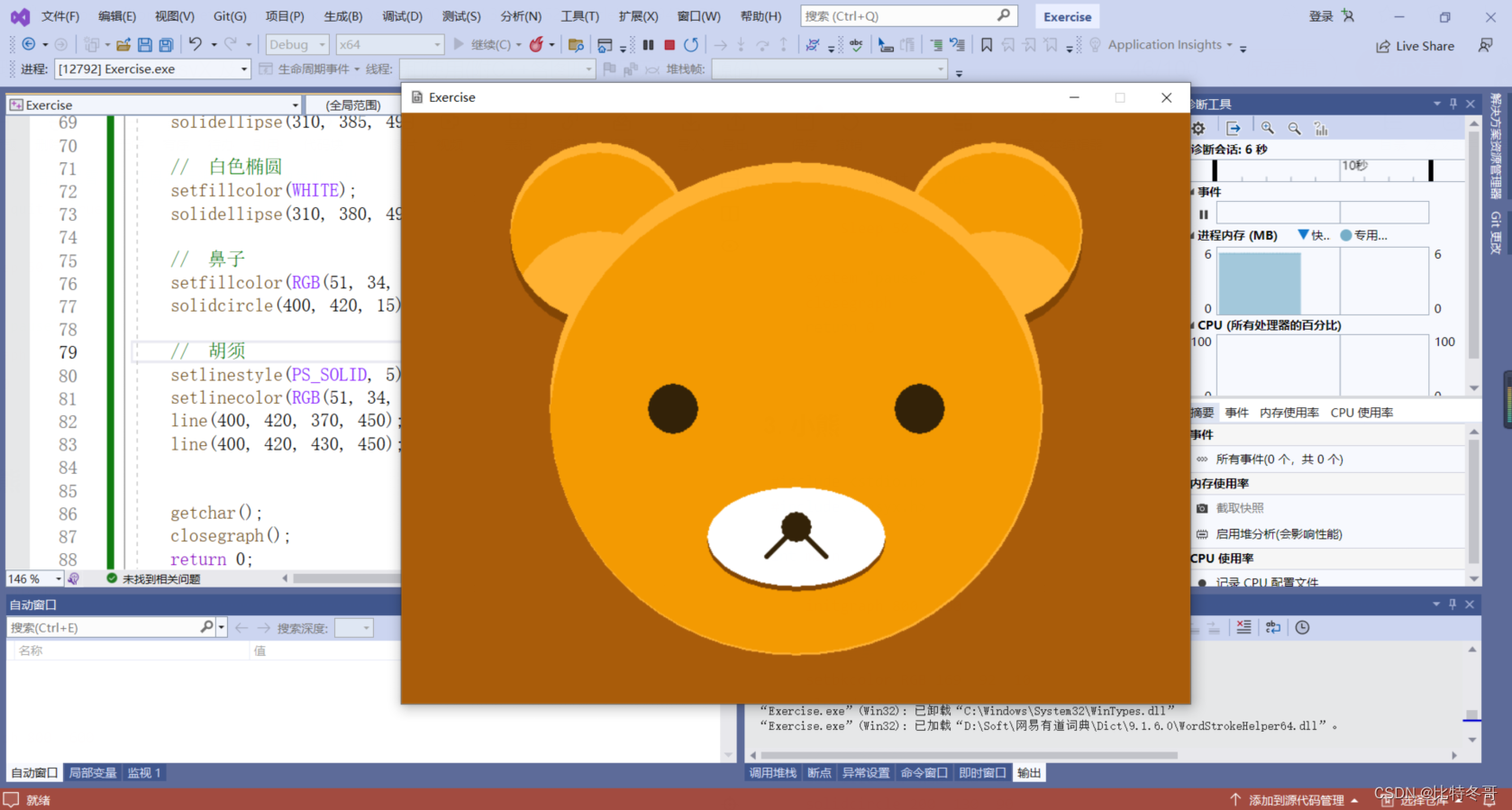Image resolution: width=1512 pixels, height=810 pixels.
Task: Open the editor zoom 146 % dropdown
Action: click(x=35, y=578)
